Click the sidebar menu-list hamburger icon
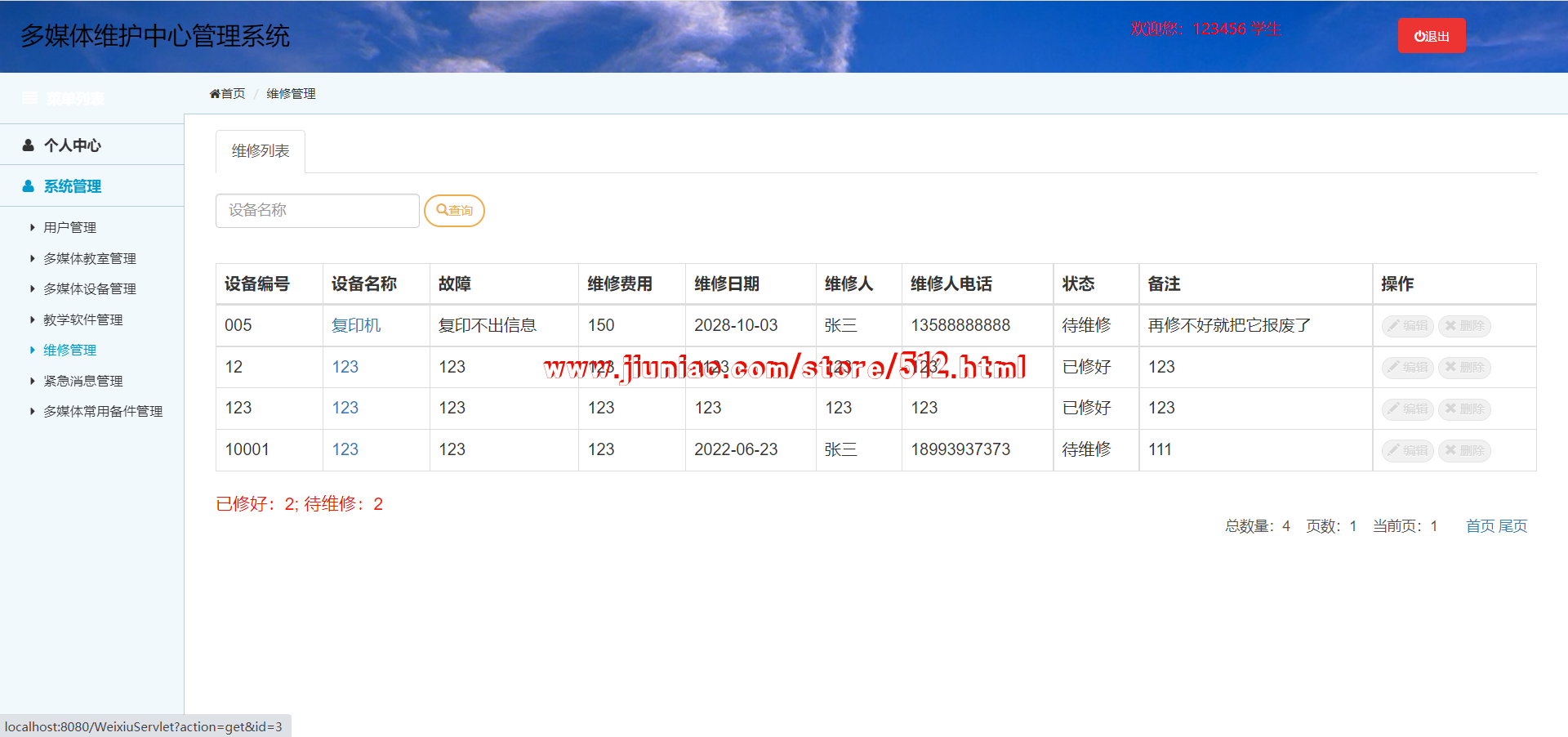 [29, 98]
